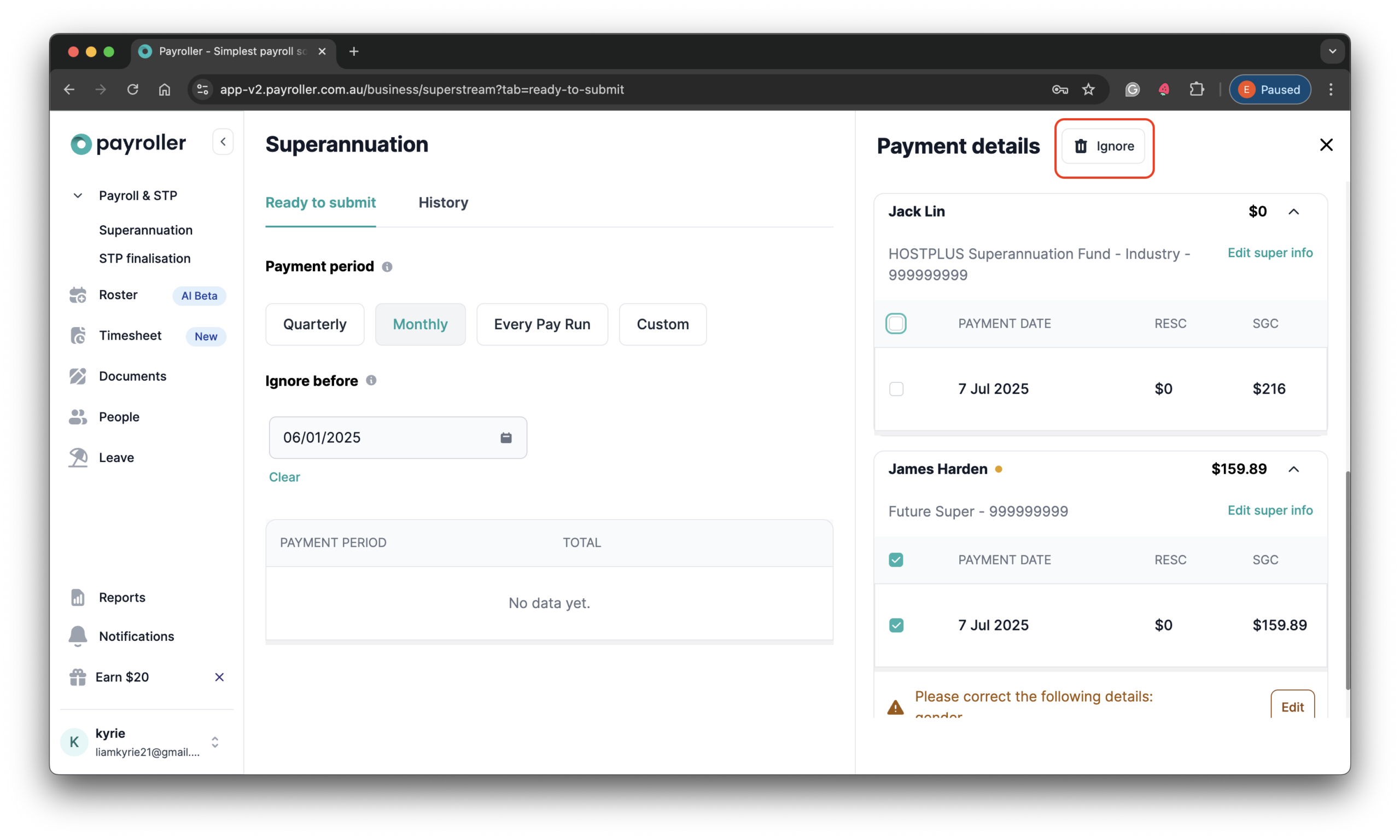The height and width of the screenshot is (840, 1400).
Task: Show Ignore before info tooltip icon
Action: click(371, 381)
